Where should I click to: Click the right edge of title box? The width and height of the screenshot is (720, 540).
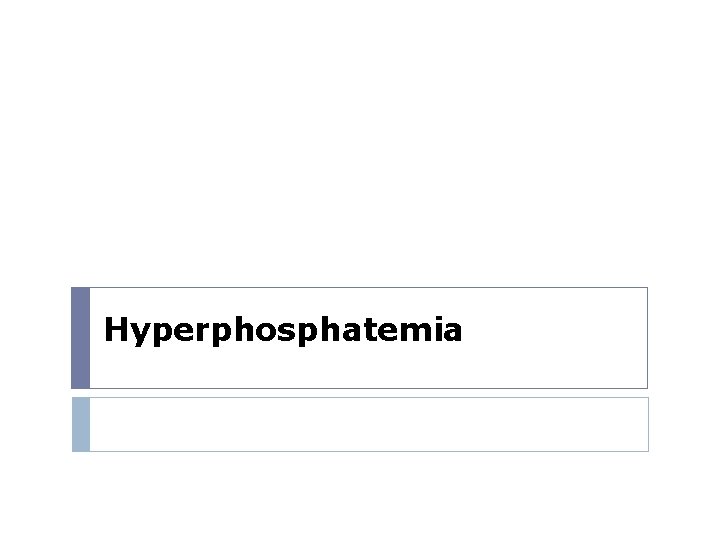coord(647,338)
